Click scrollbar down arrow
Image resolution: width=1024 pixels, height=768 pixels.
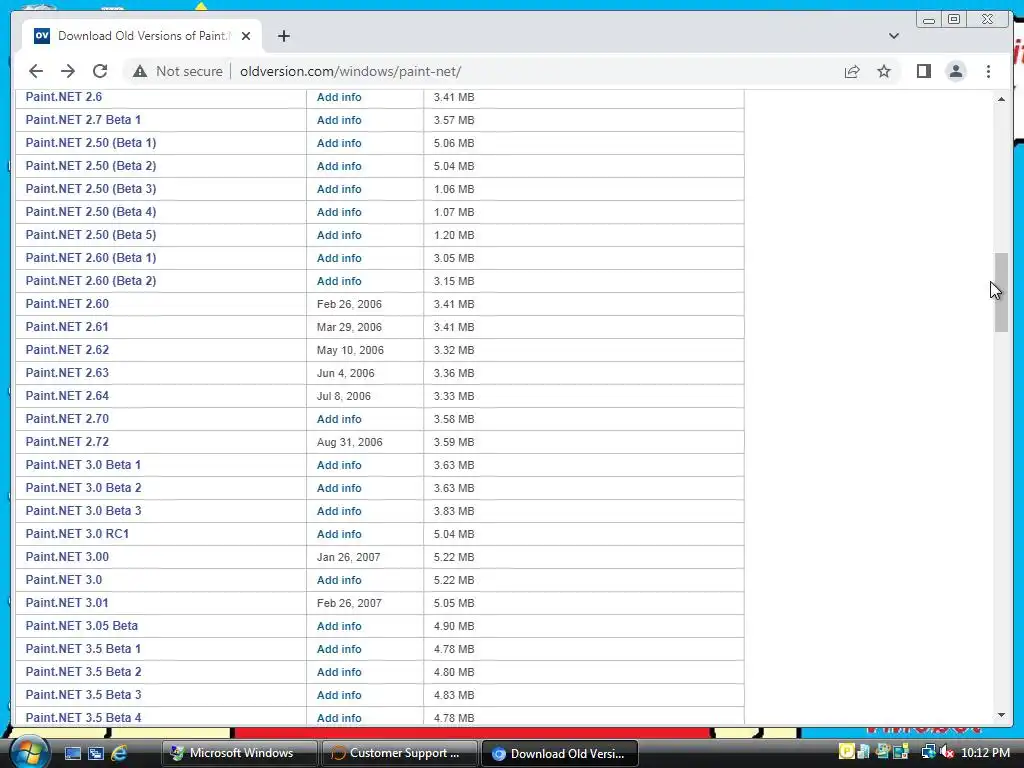pyautogui.click(x=1001, y=715)
